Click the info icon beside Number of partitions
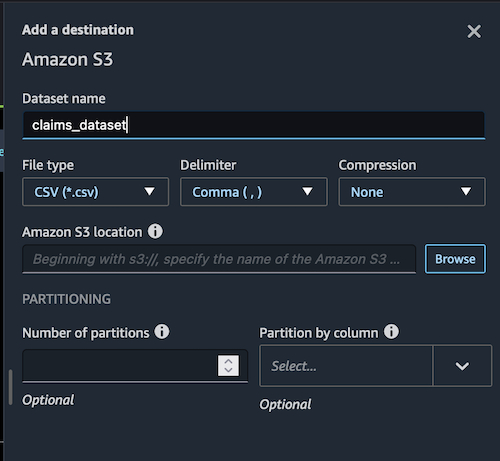The height and width of the screenshot is (461, 500). (162, 332)
